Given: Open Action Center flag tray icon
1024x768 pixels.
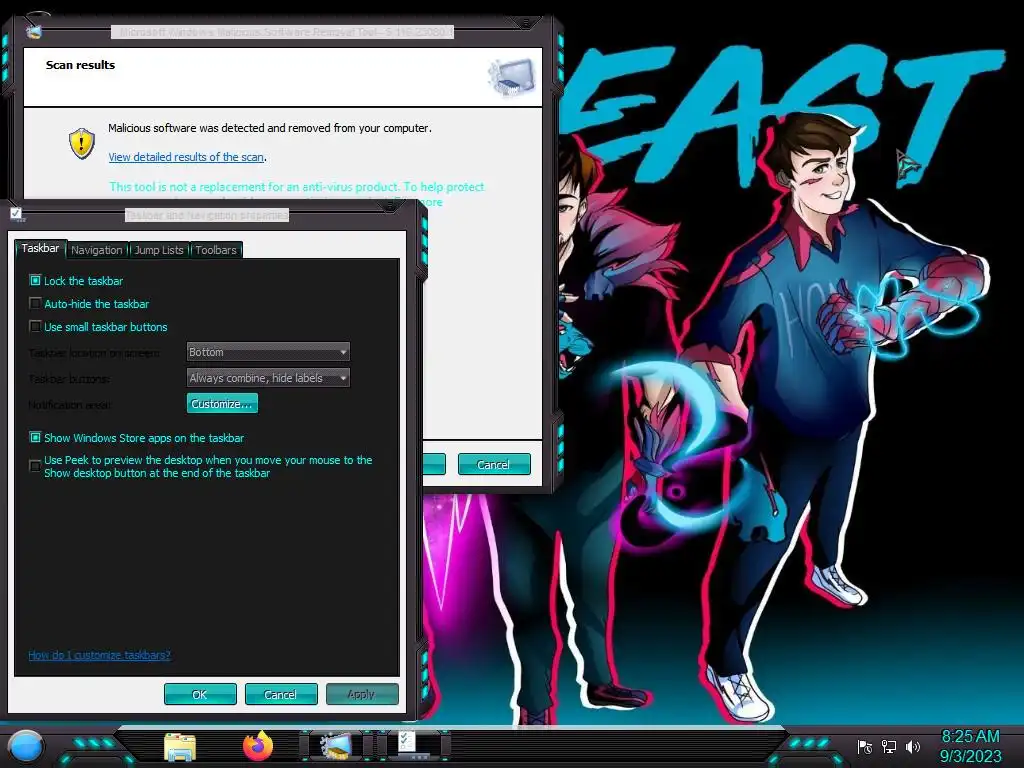Looking at the screenshot, I should point(865,746).
